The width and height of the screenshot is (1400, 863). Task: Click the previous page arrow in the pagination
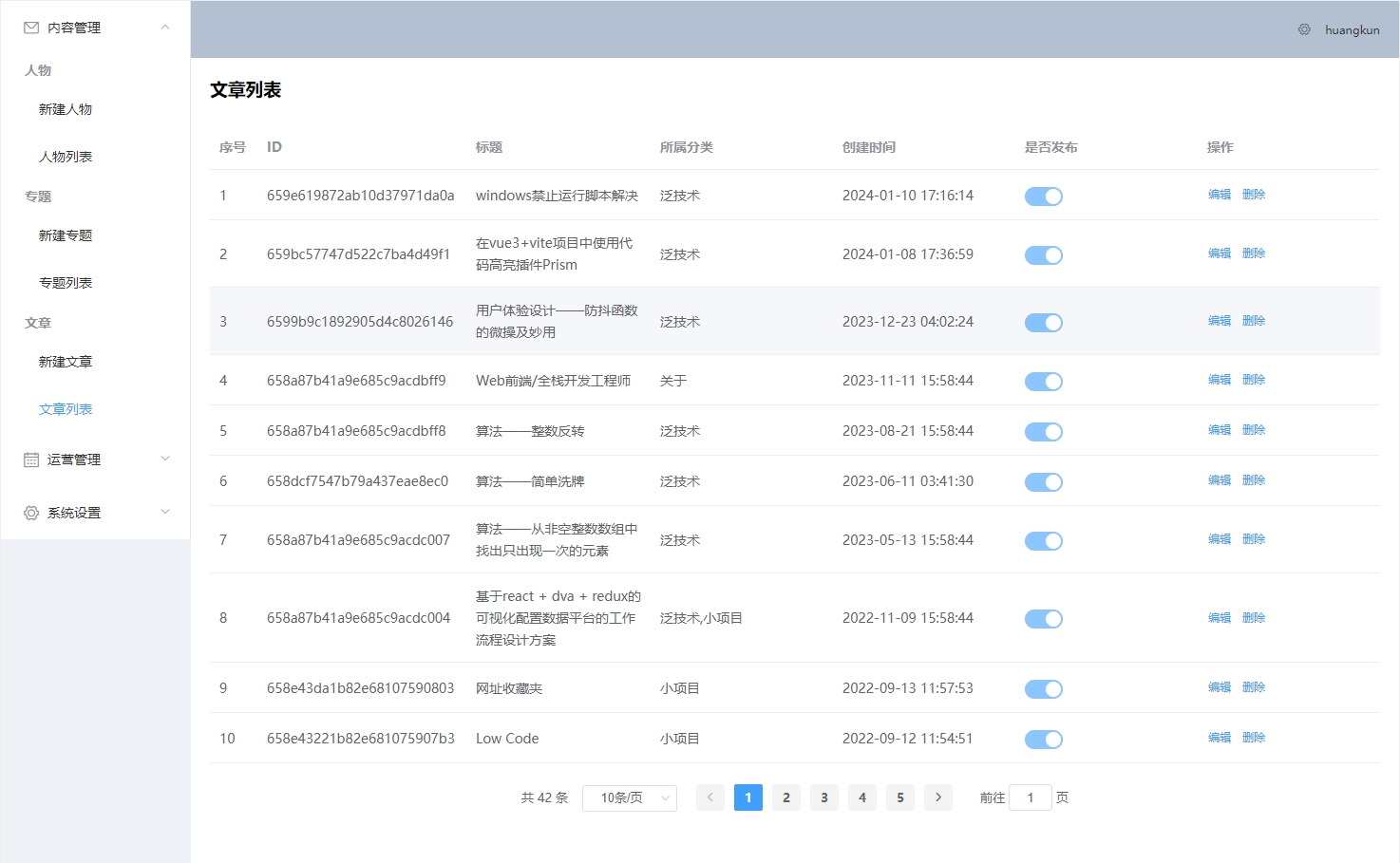click(x=709, y=797)
